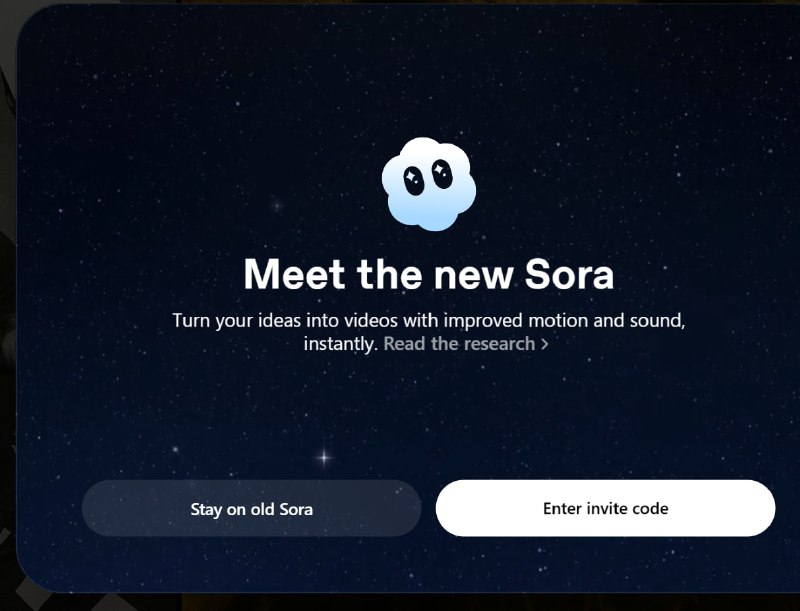Image resolution: width=800 pixels, height=611 pixels.
Task: Choose Stay on old Sora
Action: click(x=252, y=508)
